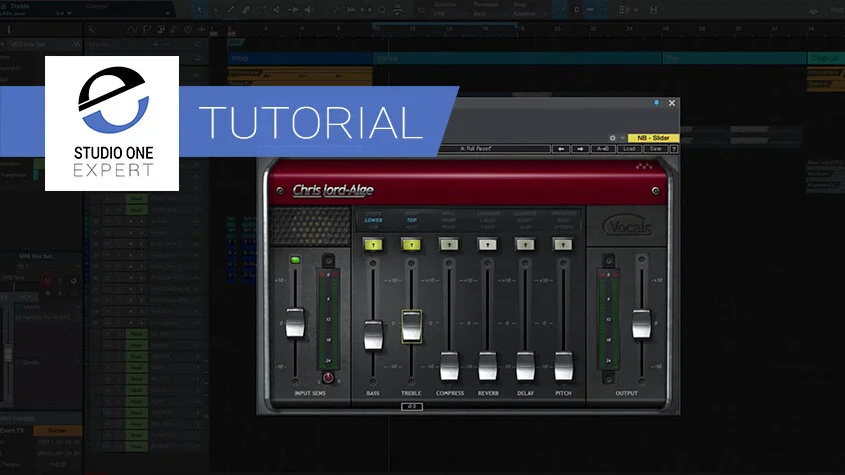Click the Output fader handle
Screen dimensions: 845x475
pyautogui.click(x=641, y=323)
